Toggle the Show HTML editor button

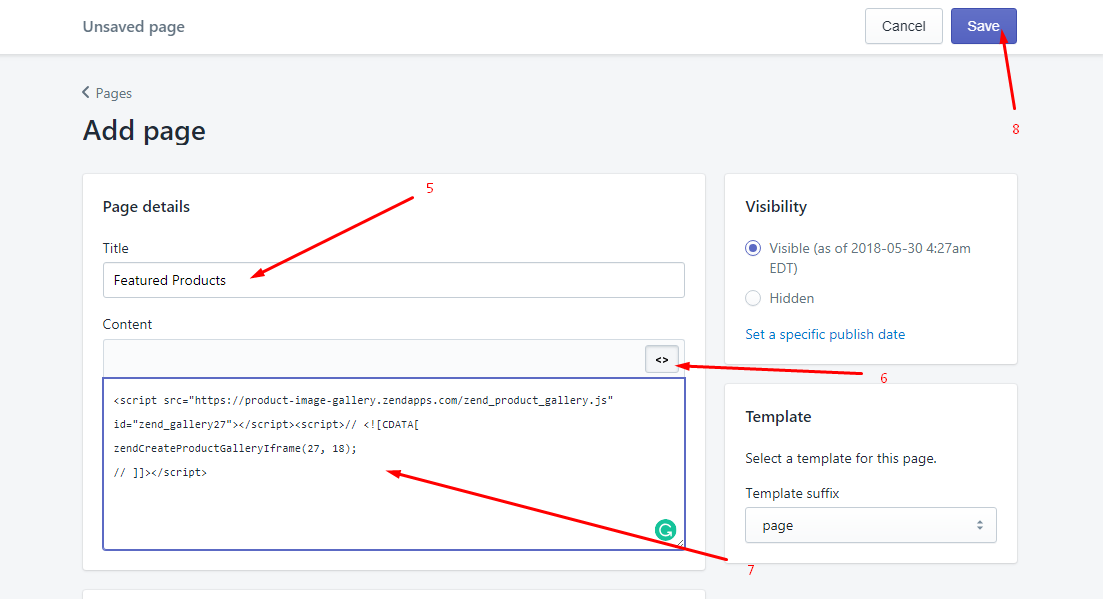point(662,359)
